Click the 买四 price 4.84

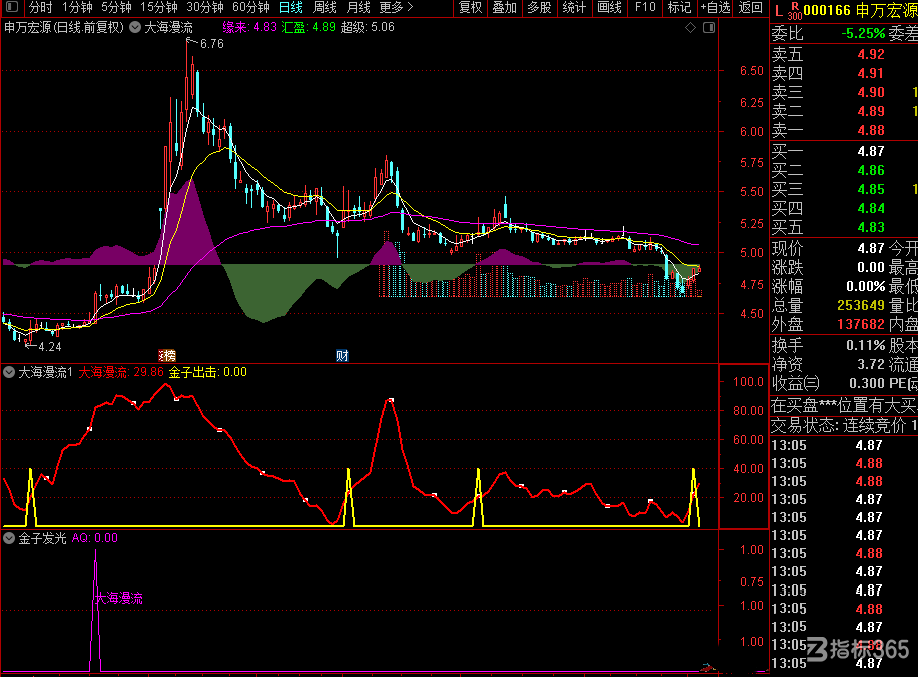(871, 208)
